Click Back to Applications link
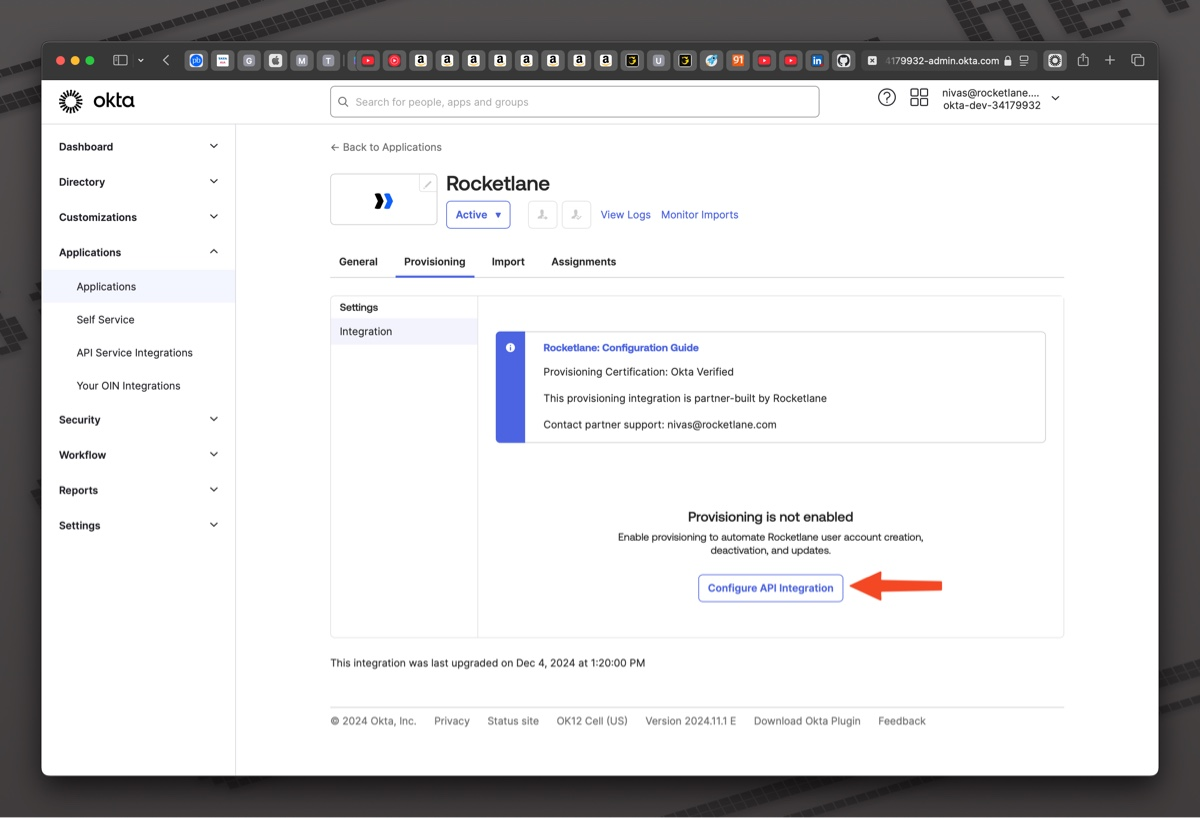 point(386,147)
